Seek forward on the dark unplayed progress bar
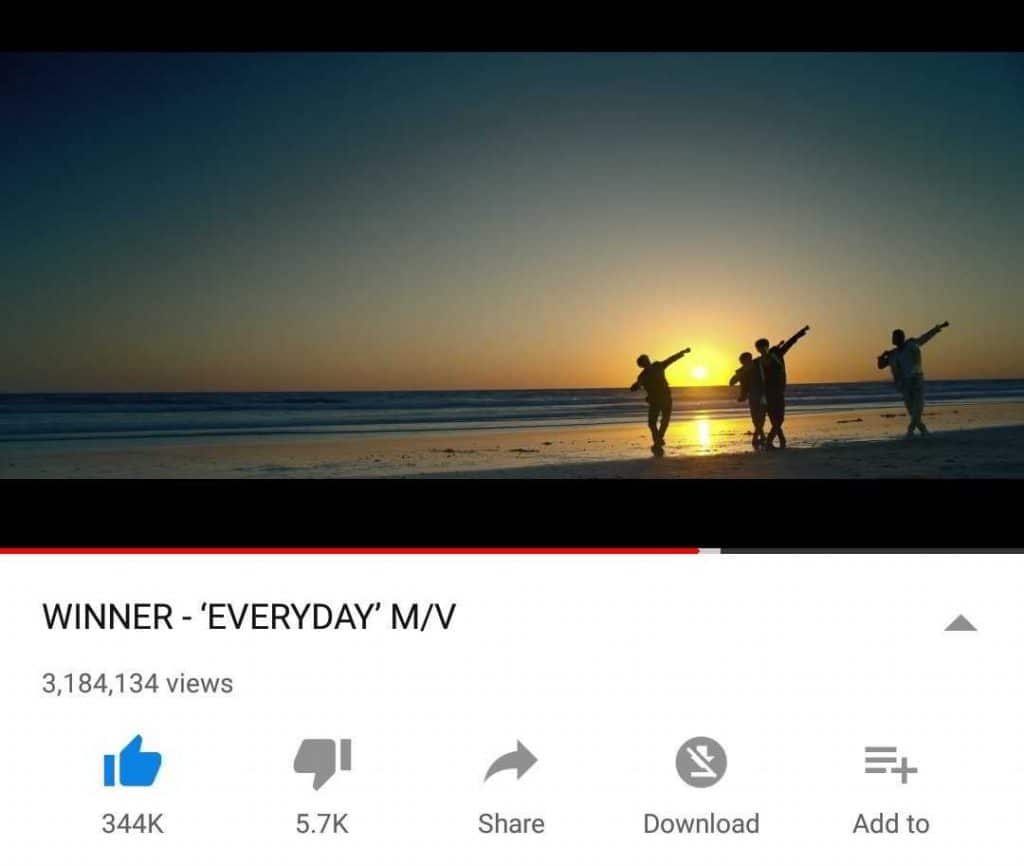The image size is (1024, 866). [872, 551]
